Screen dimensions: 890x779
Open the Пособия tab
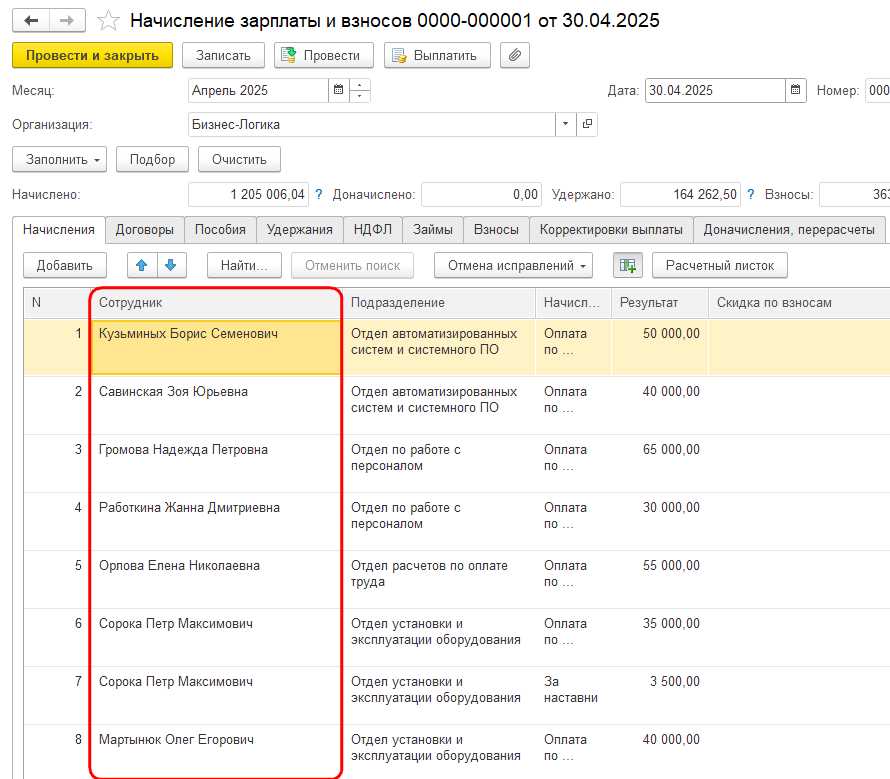click(220, 229)
